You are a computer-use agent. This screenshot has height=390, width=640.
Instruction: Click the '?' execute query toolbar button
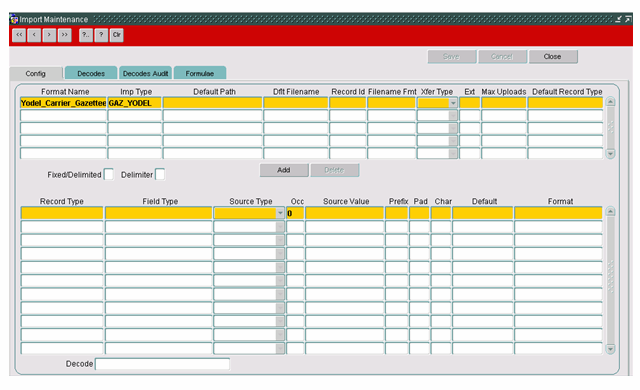pos(101,35)
